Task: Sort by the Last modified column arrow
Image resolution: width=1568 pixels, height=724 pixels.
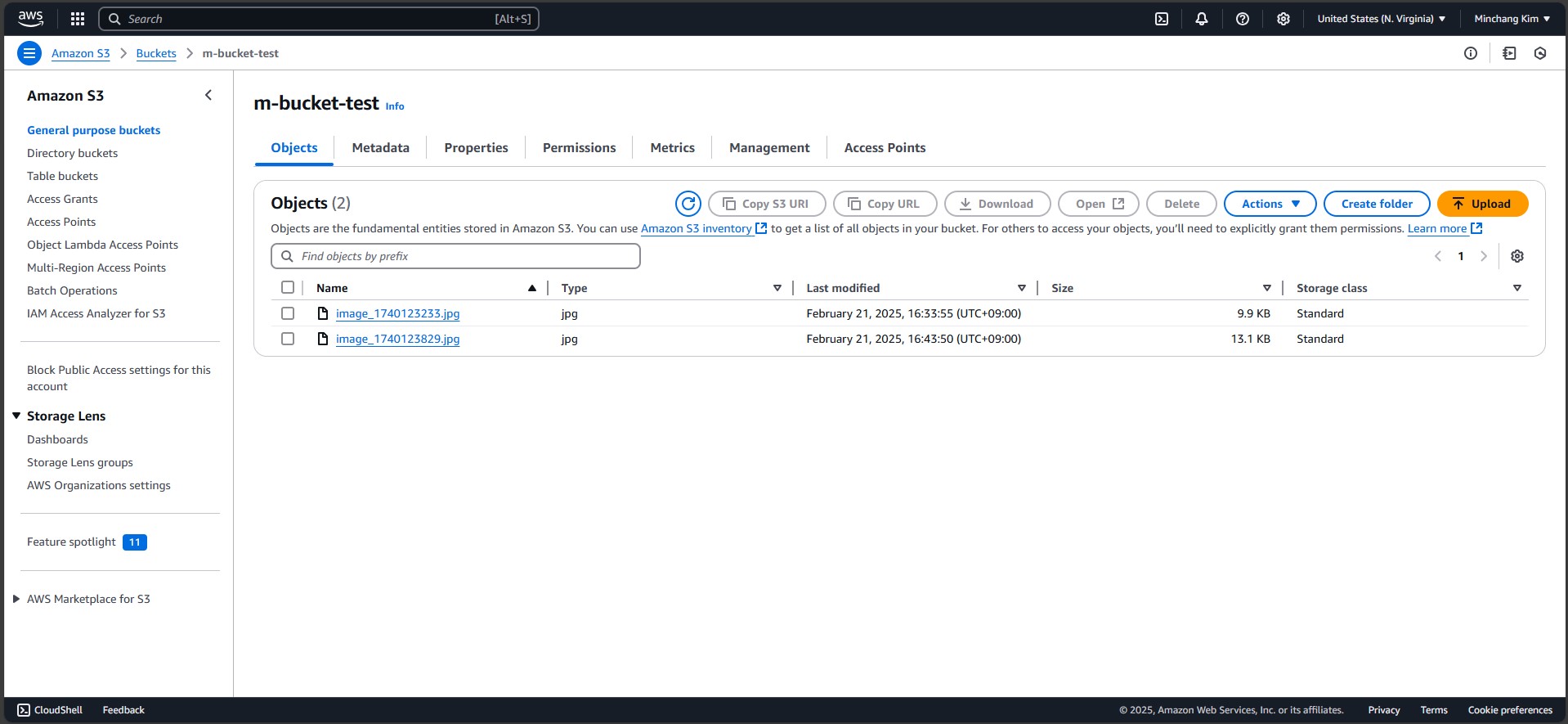Action: pyautogui.click(x=1022, y=288)
